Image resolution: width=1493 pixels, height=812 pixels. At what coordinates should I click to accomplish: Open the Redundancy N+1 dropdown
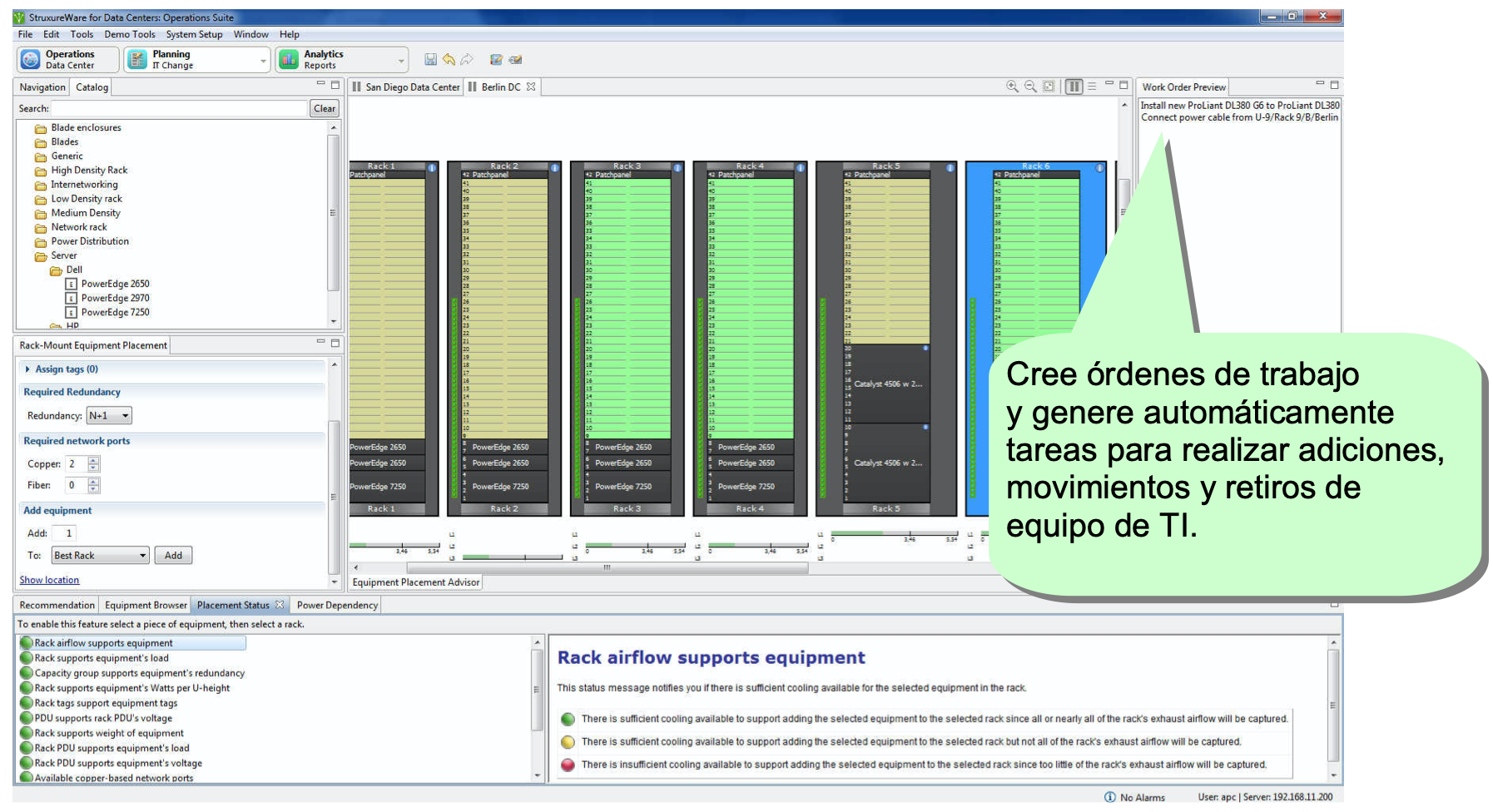click(x=109, y=415)
